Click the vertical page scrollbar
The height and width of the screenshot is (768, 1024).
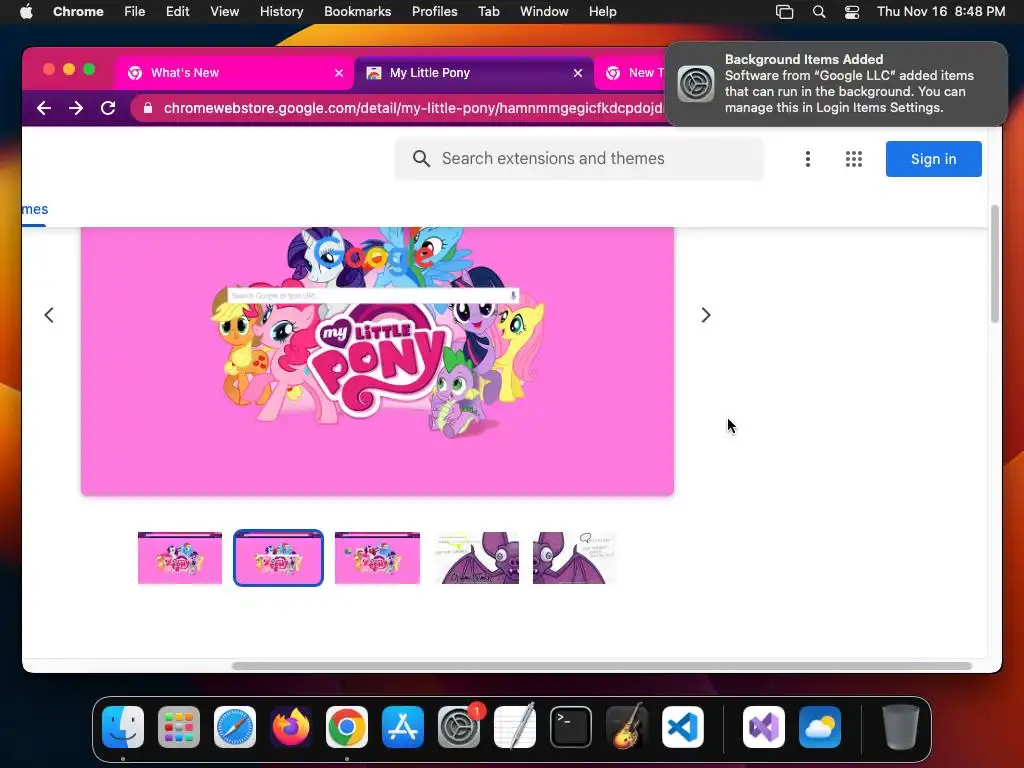click(995, 264)
